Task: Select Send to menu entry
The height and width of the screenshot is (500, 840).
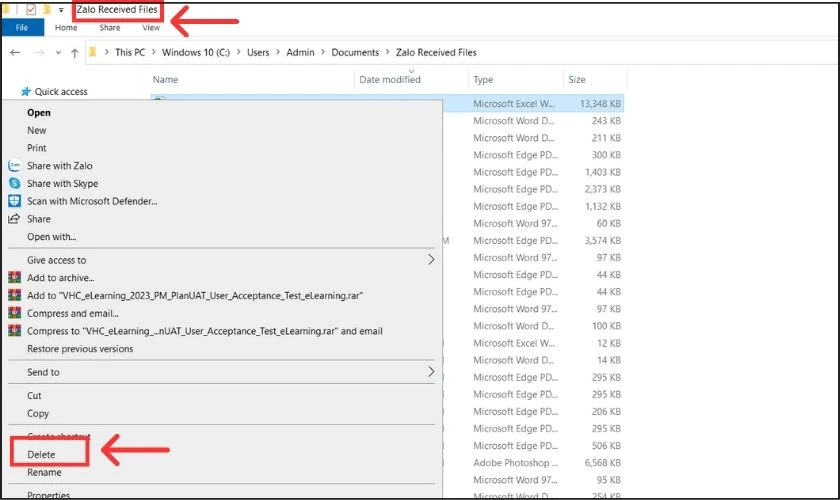Action: (43, 372)
